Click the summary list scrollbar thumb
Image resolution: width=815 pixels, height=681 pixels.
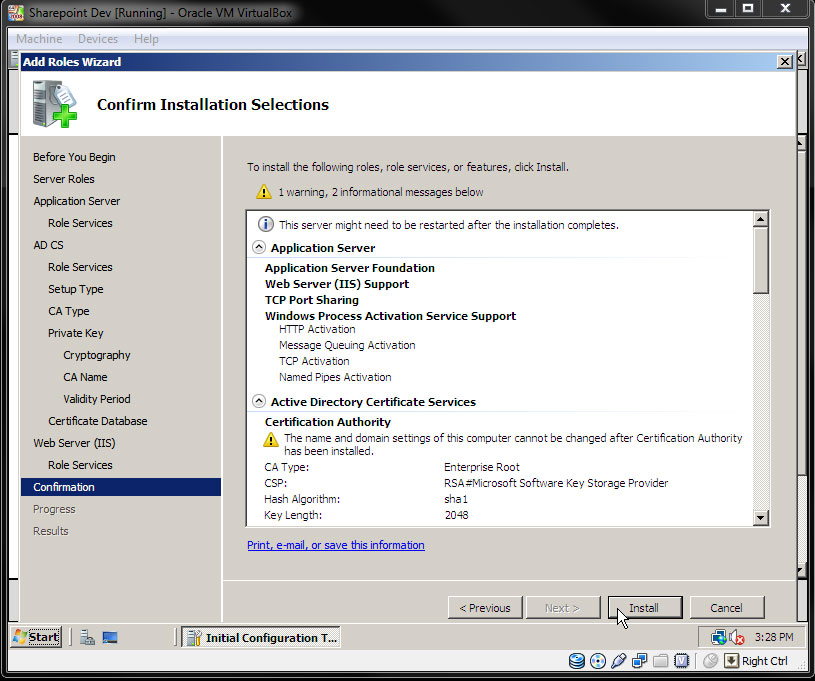(x=760, y=260)
